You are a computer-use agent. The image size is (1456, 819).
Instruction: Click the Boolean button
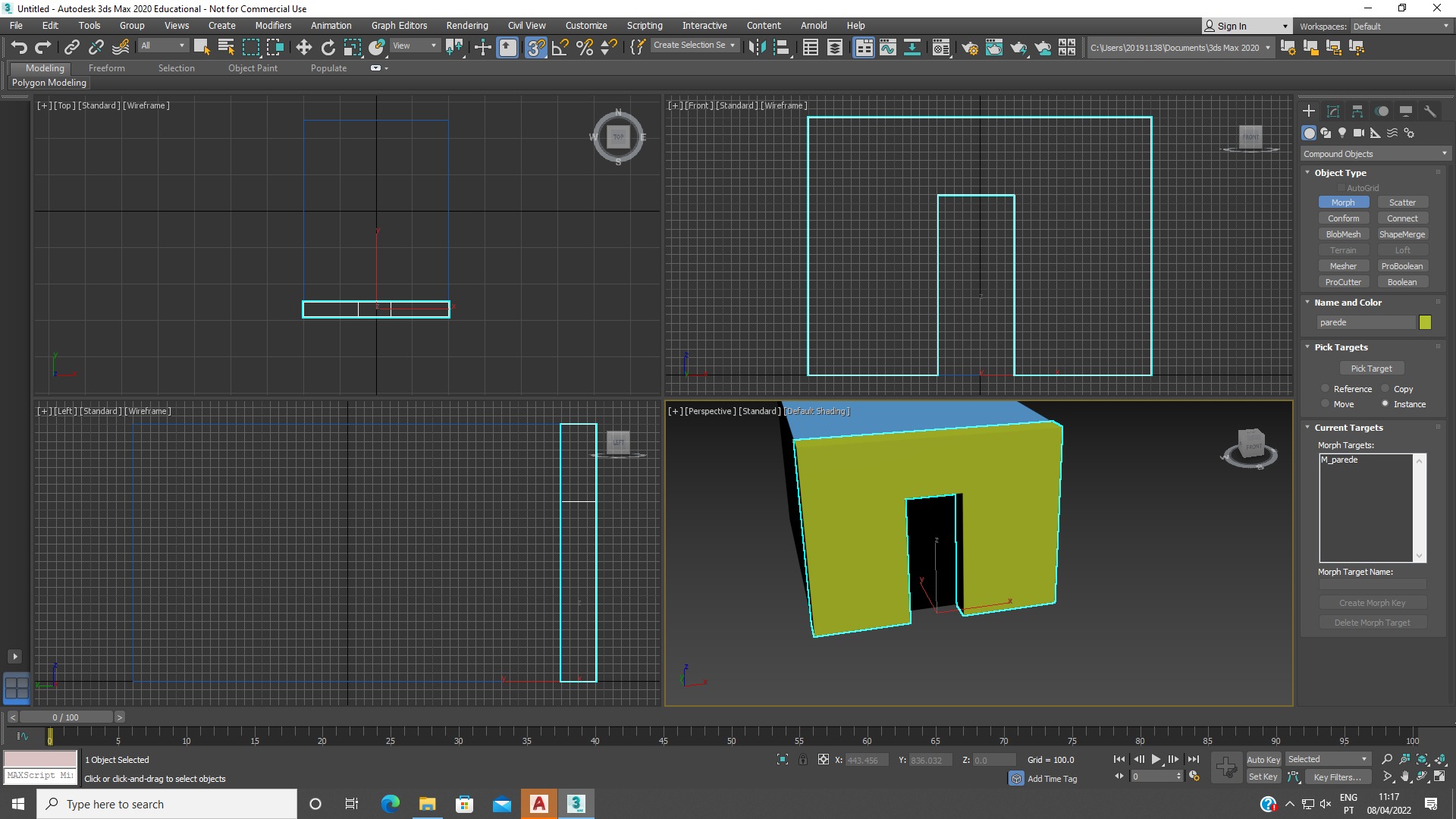[x=1402, y=282]
